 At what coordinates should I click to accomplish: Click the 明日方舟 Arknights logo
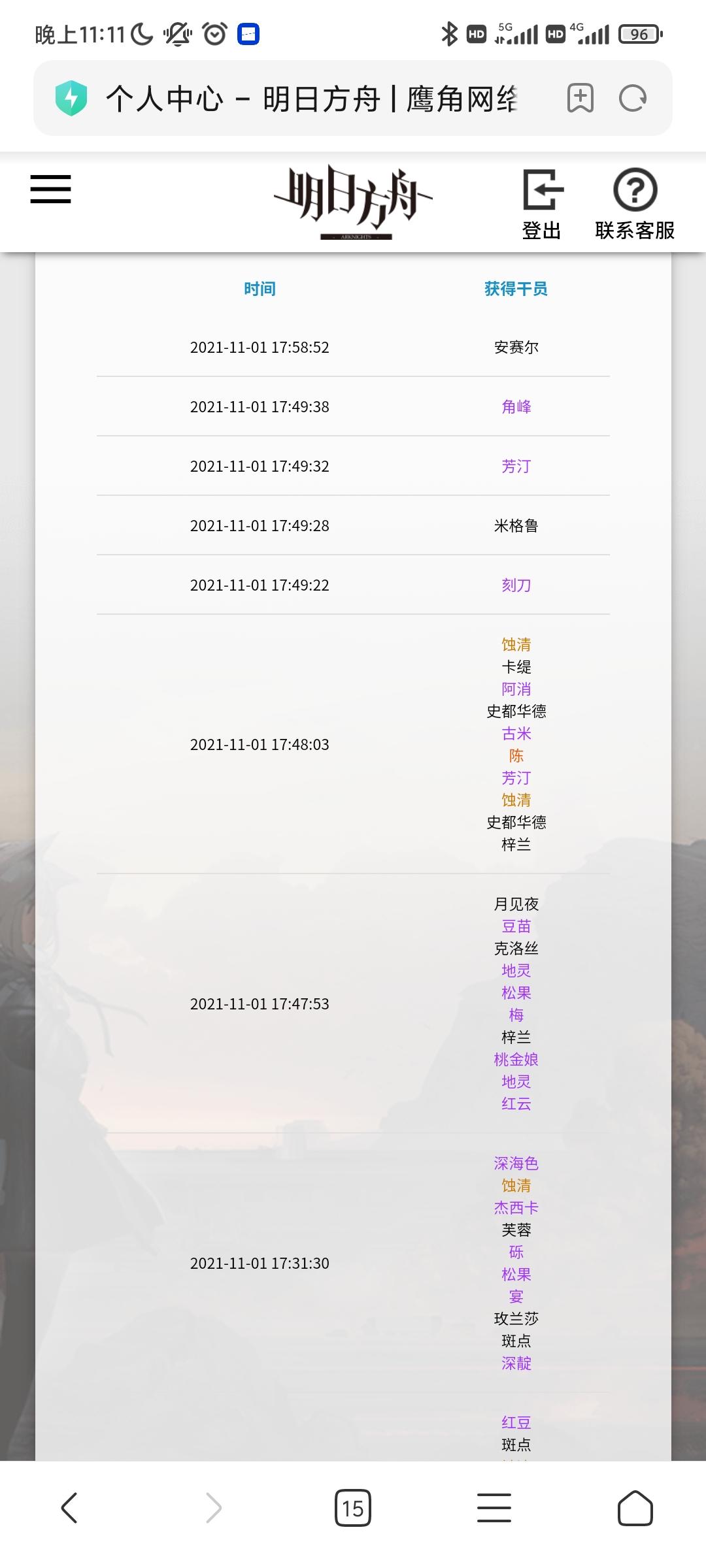pos(353,202)
